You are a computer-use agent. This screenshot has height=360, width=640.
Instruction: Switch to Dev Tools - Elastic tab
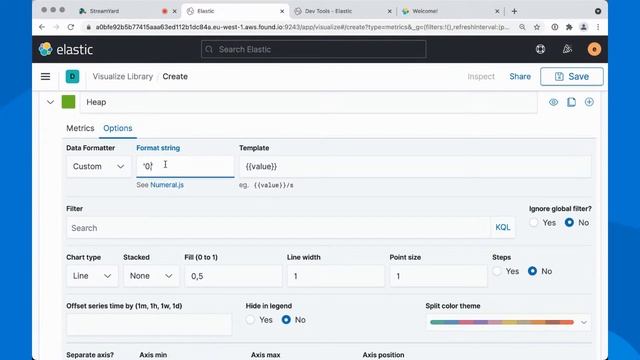pos(343,11)
